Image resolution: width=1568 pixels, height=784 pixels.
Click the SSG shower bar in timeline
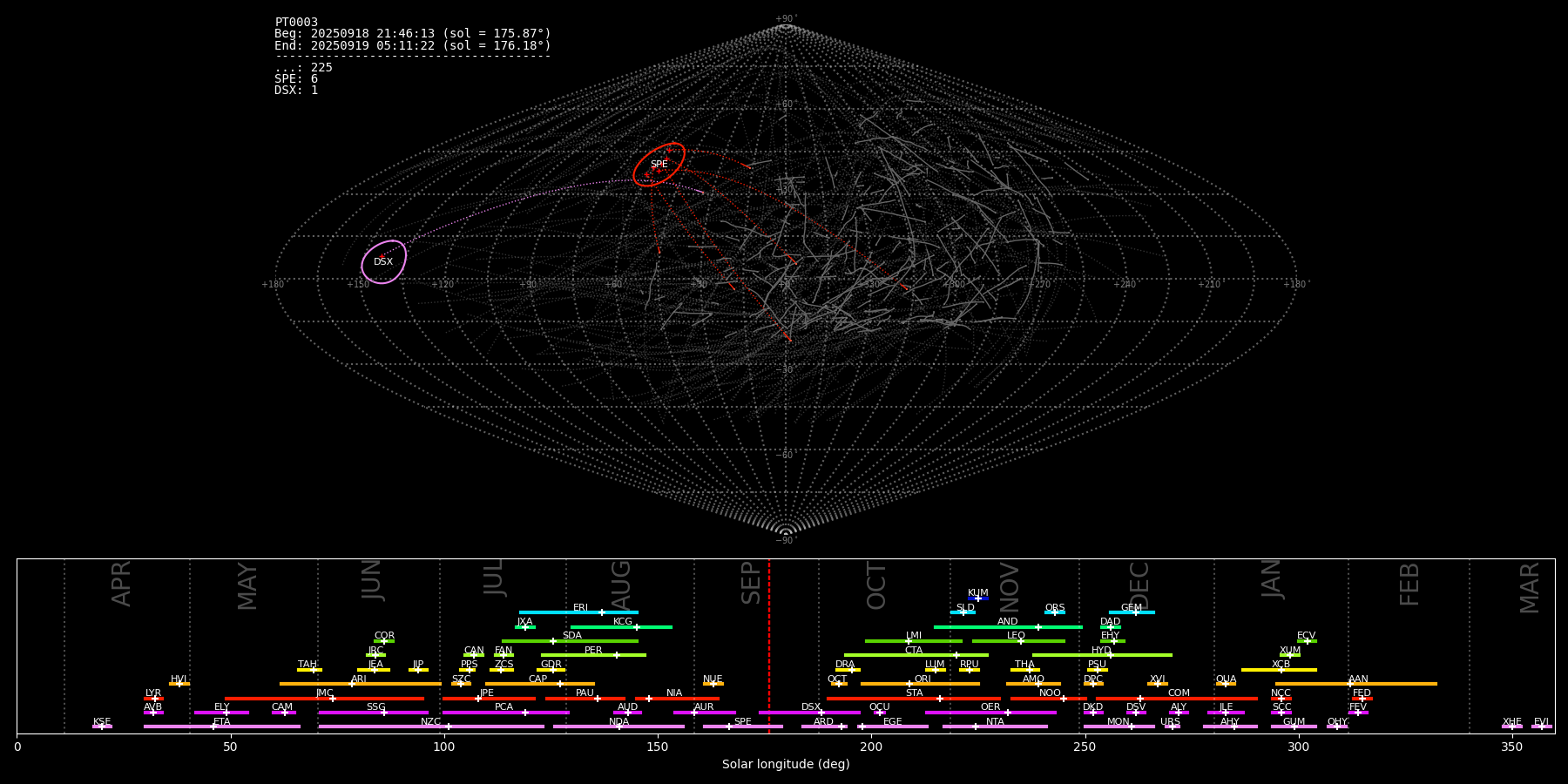coord(374,713)
